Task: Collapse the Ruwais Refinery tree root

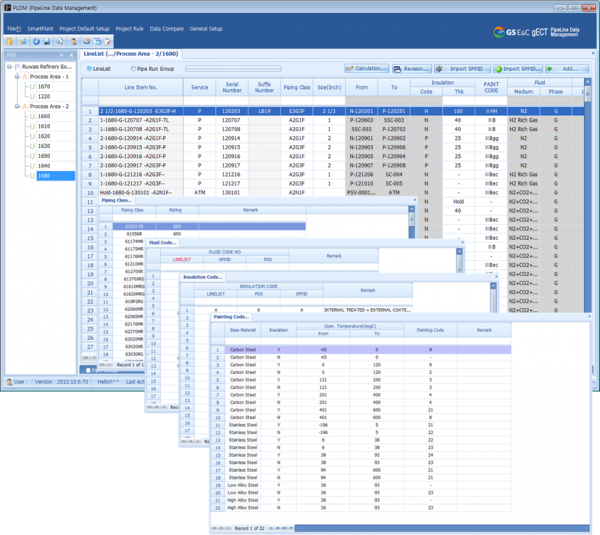Action: click(x=7, y=67)
